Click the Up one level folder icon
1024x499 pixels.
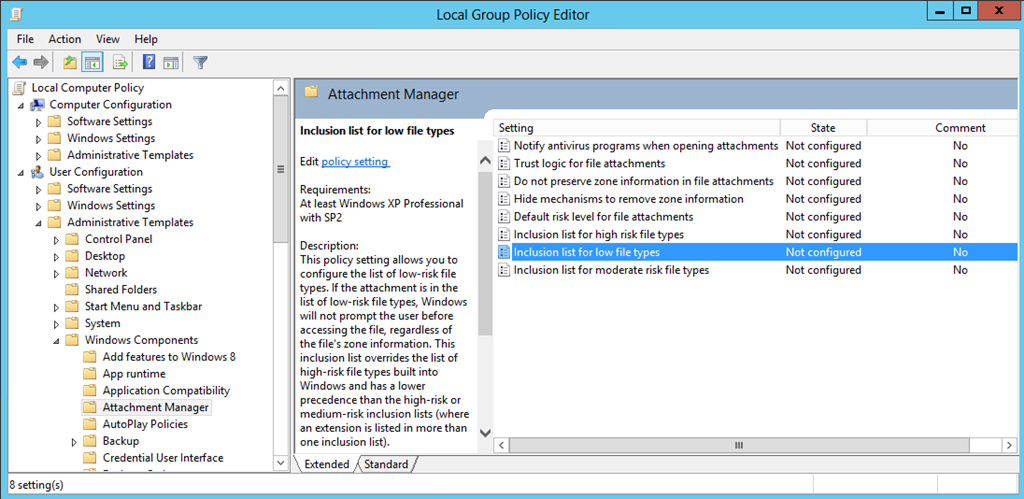(x=69, y=63)
